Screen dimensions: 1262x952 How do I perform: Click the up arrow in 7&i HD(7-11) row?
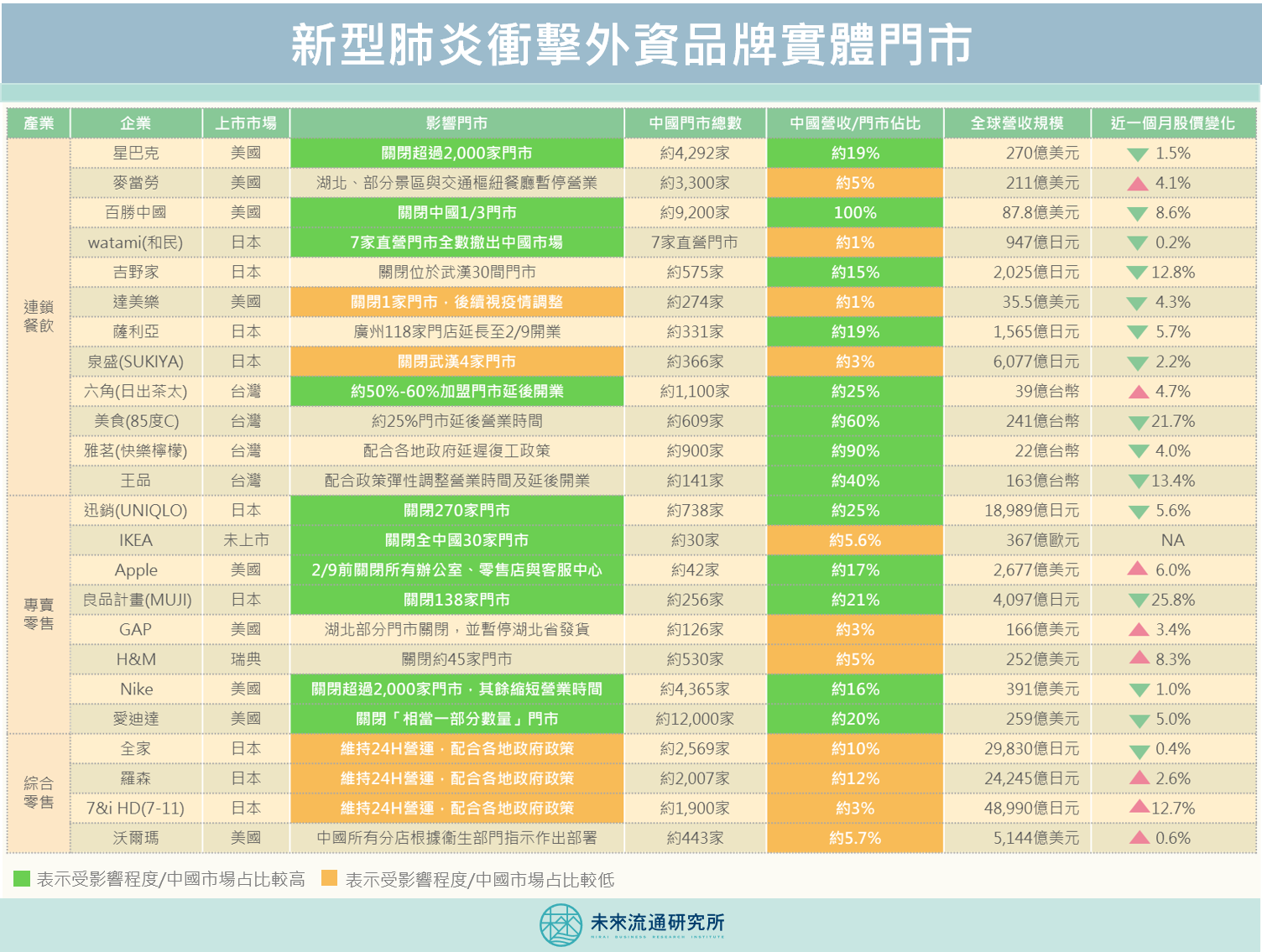coord(1138,808)
